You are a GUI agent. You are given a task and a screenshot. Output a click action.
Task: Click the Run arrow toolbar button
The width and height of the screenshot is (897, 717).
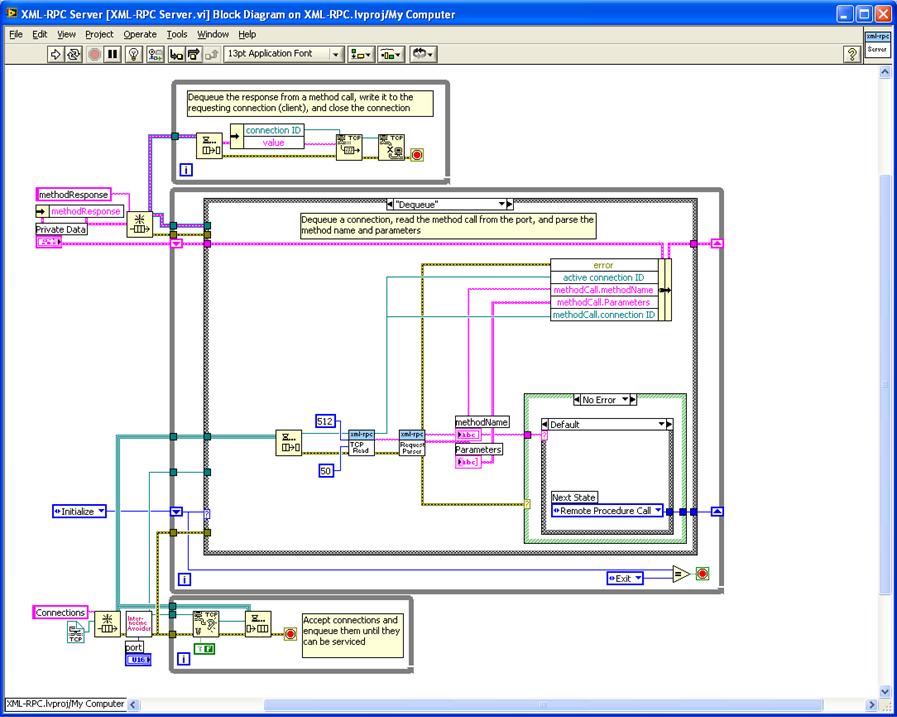[55, 54]
